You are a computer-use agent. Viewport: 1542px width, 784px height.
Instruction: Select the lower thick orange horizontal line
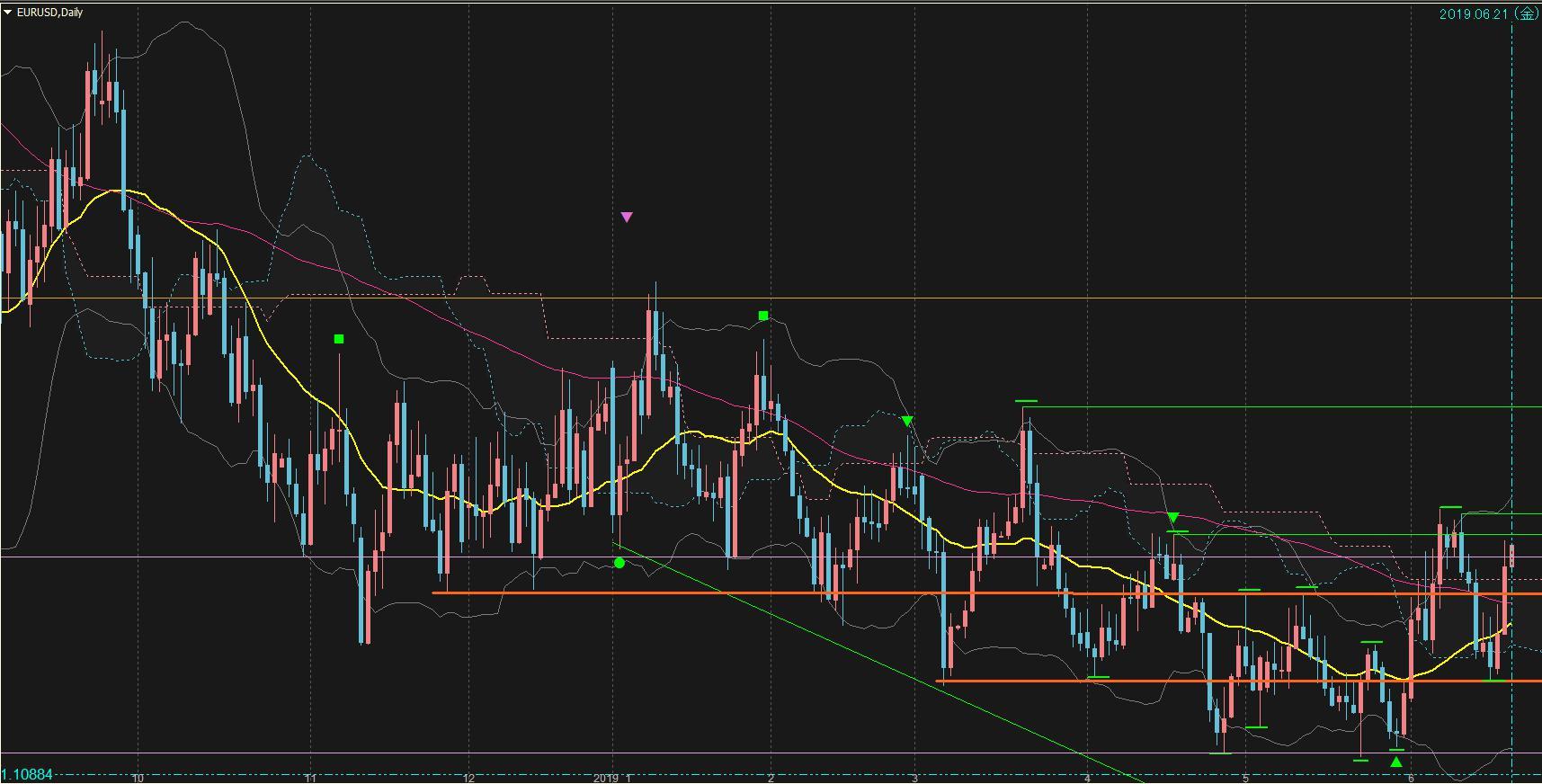click(x=1238, y=682)
